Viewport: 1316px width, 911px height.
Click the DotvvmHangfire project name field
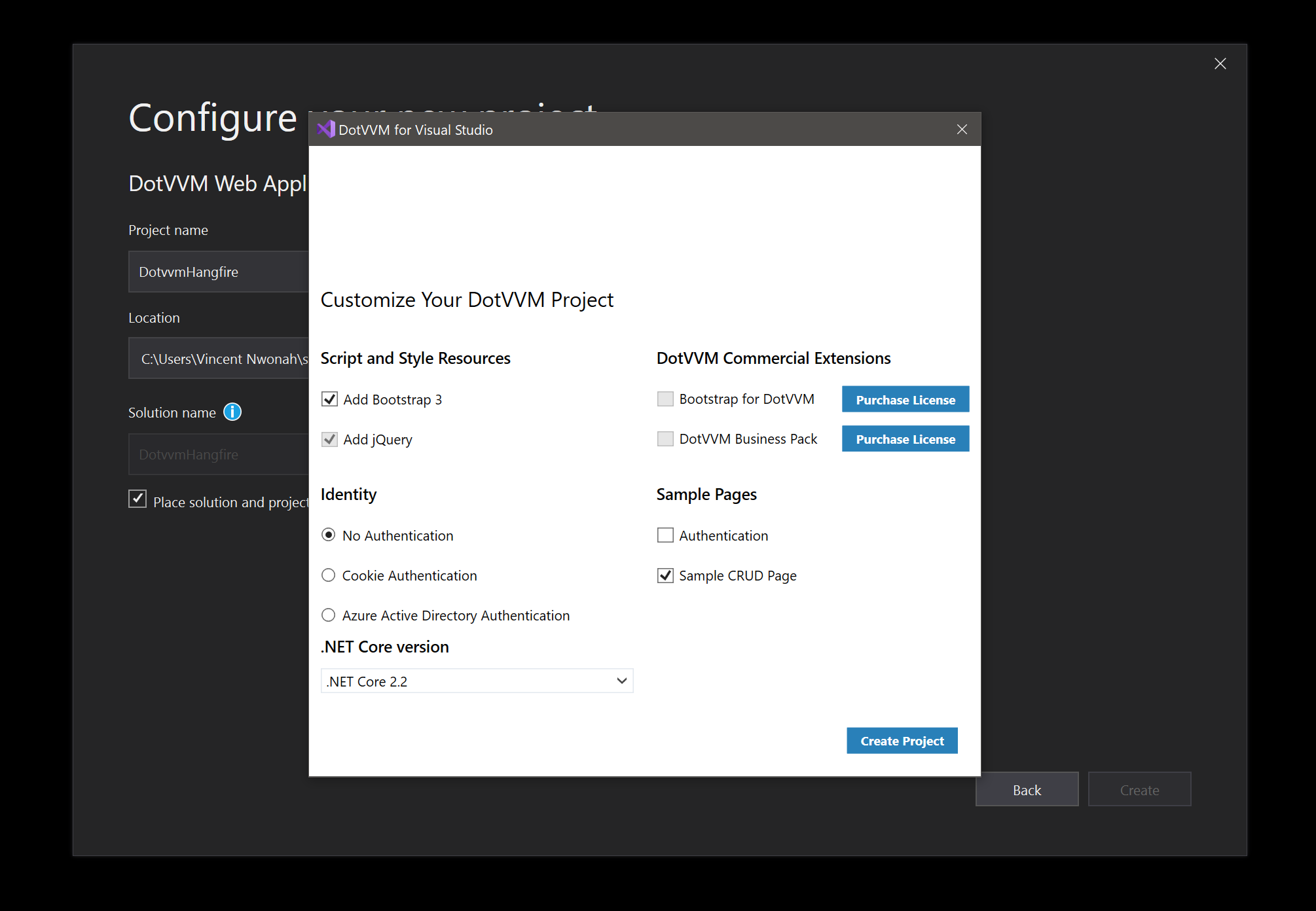point(216,272)
